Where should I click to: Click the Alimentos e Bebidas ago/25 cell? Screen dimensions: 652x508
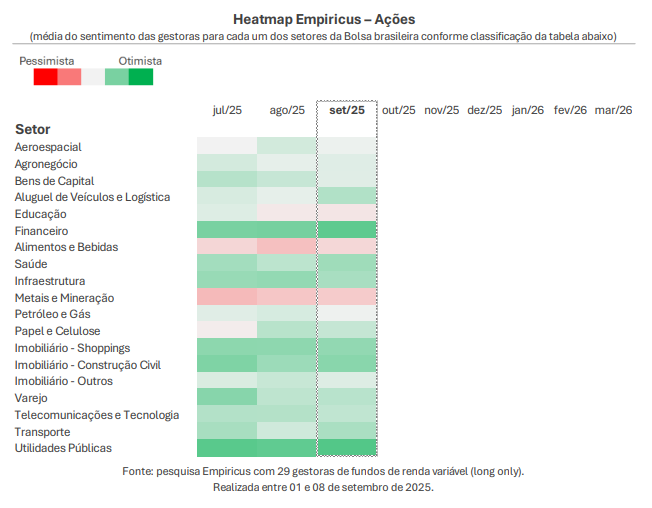point(287,247)
